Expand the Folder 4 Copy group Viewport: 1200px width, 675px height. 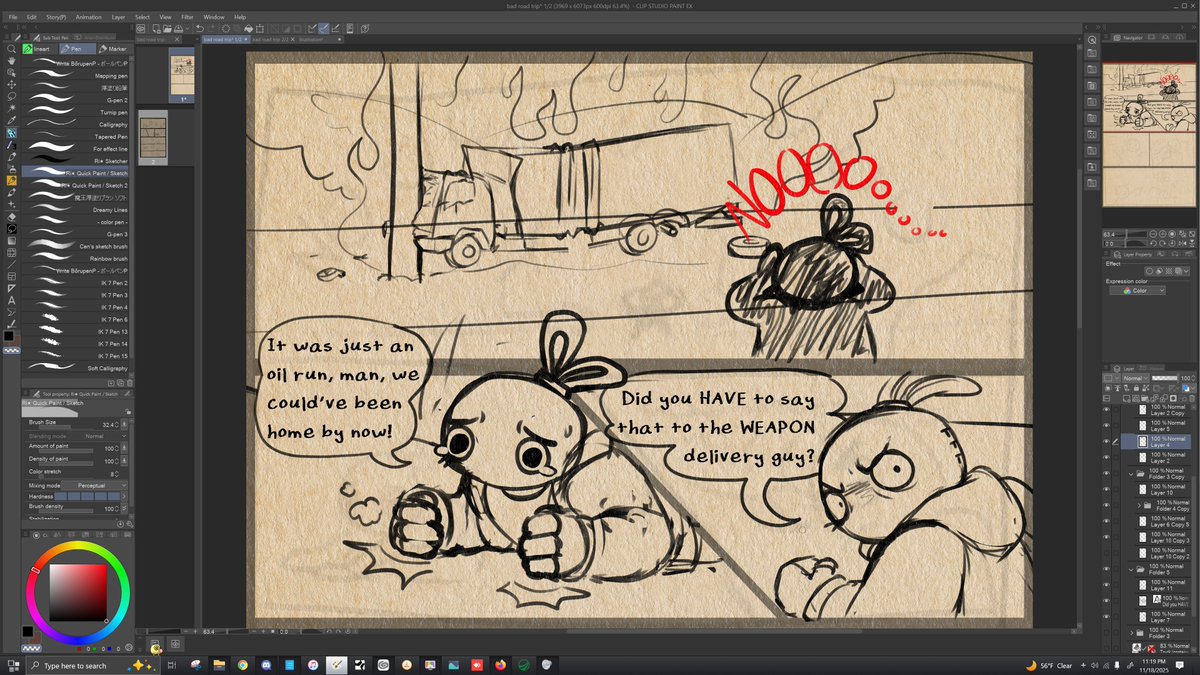coord(1139,505)
